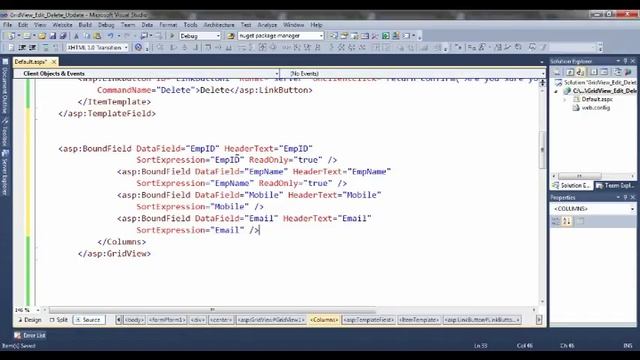Click the Cut scissors icon
This screenshot has height=360, width=640.
(76, 36)
